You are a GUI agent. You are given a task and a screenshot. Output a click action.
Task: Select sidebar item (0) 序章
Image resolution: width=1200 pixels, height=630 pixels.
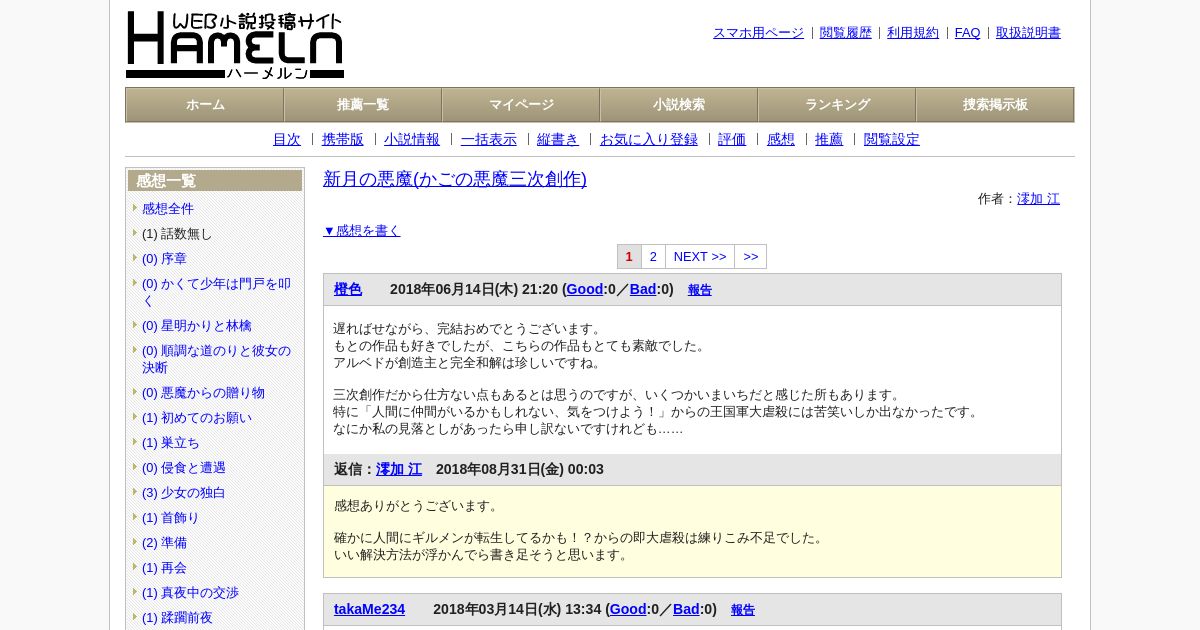coord(164,259)
